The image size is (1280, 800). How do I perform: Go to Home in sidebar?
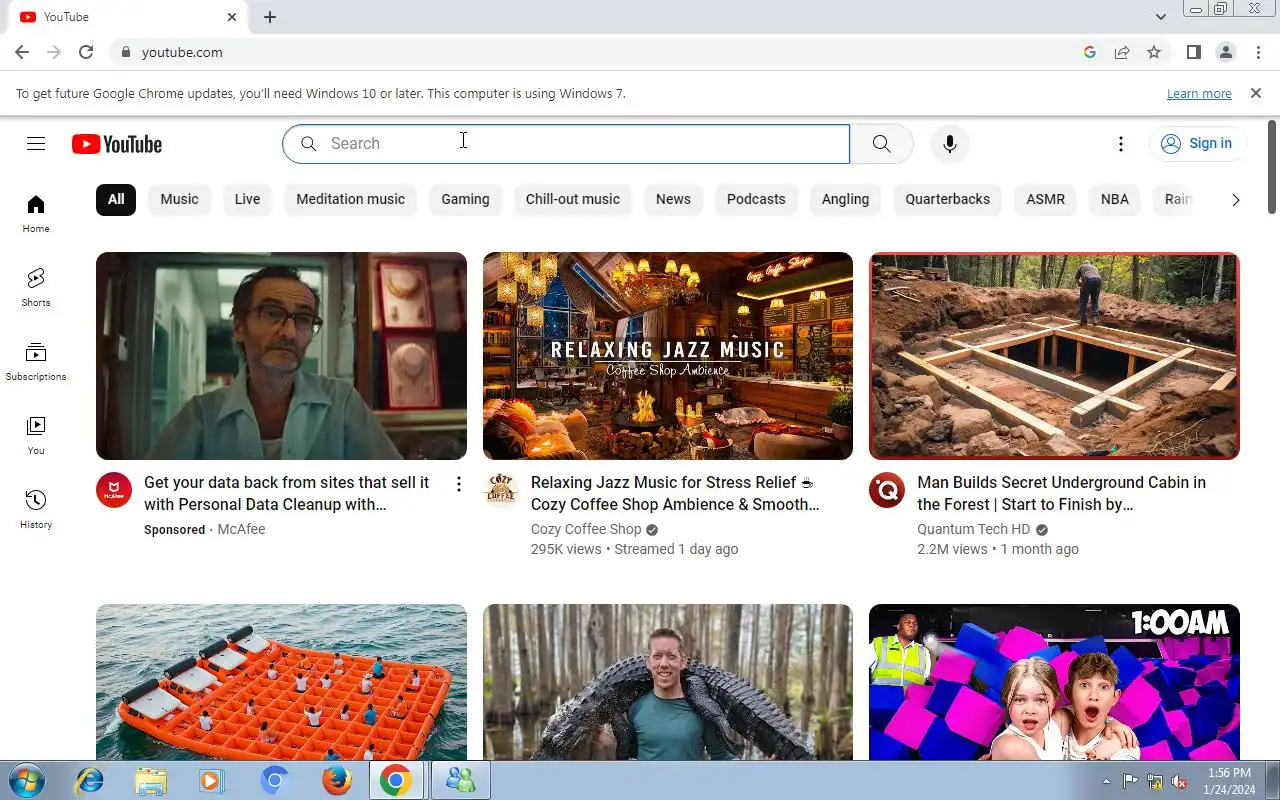[36, 213]
